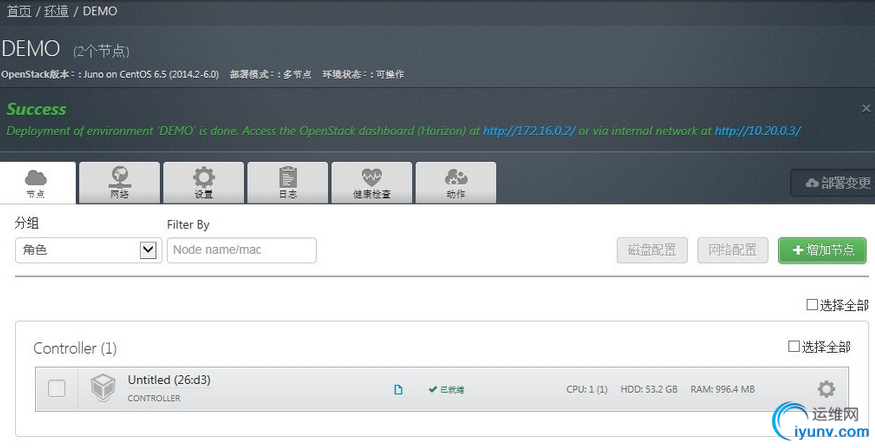The width and height of the screenshot is (875, 448).
Task: Click the CONTROLLER role label
Action: [x=154, y=398]
